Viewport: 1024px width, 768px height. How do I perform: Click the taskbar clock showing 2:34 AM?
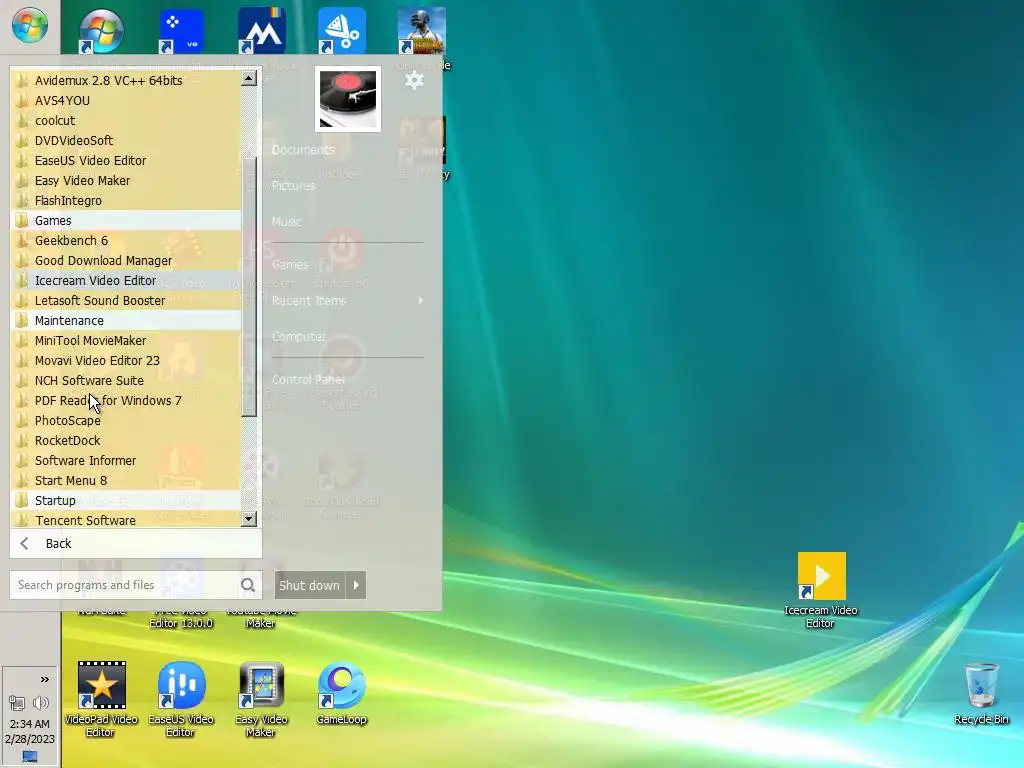(x=30, y=724)
